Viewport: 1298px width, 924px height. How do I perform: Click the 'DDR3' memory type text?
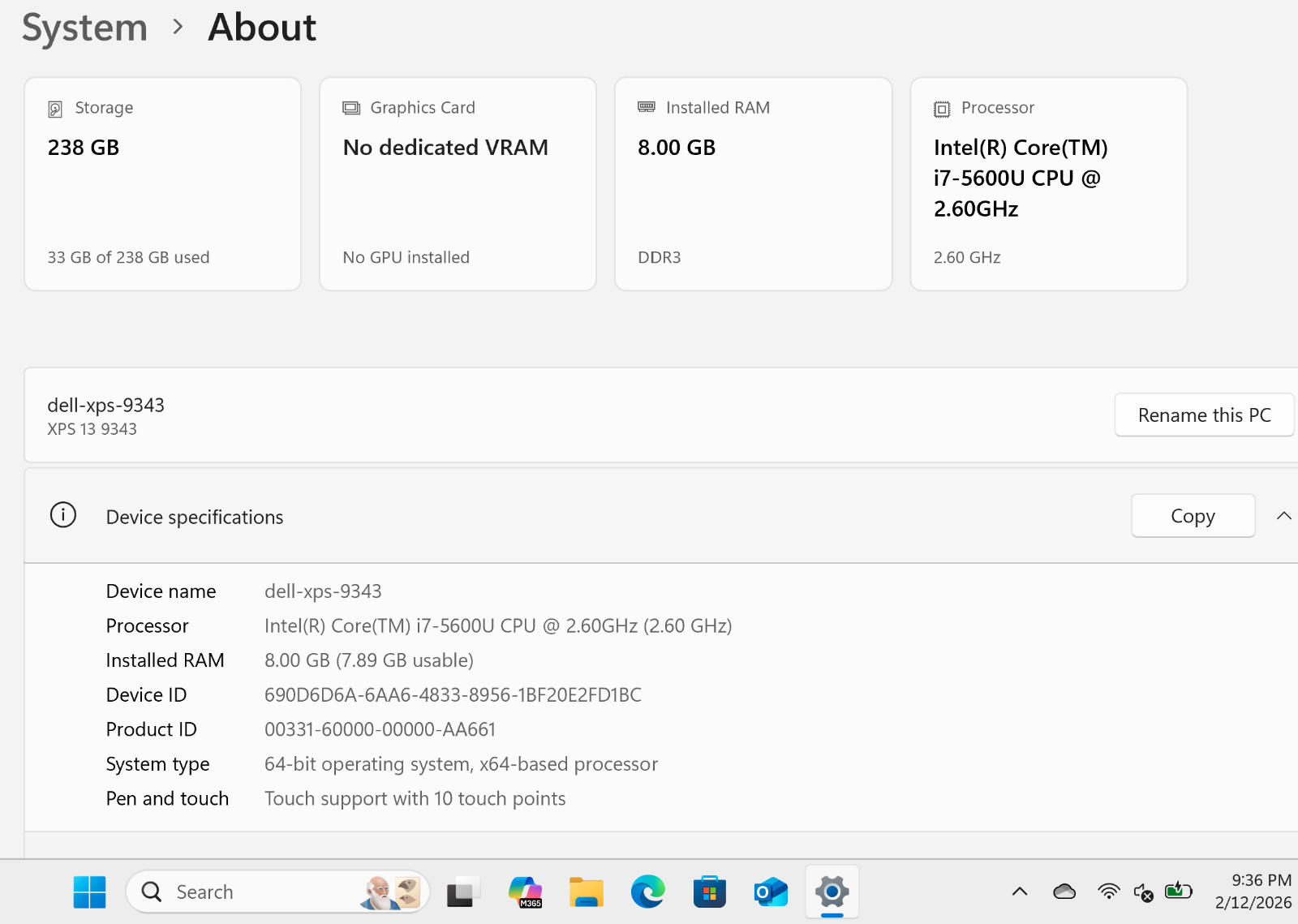(660, 257)
